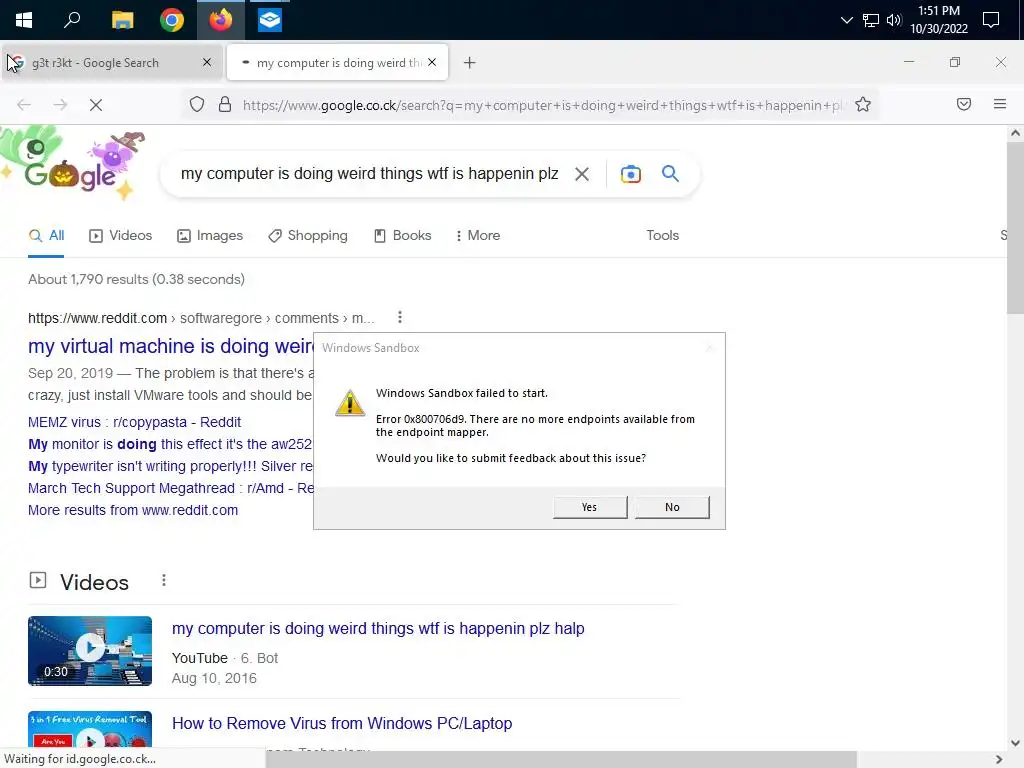Stop loading the current page
The image size is (1024, 768).
pyautogui.click(x=95, y=104)
